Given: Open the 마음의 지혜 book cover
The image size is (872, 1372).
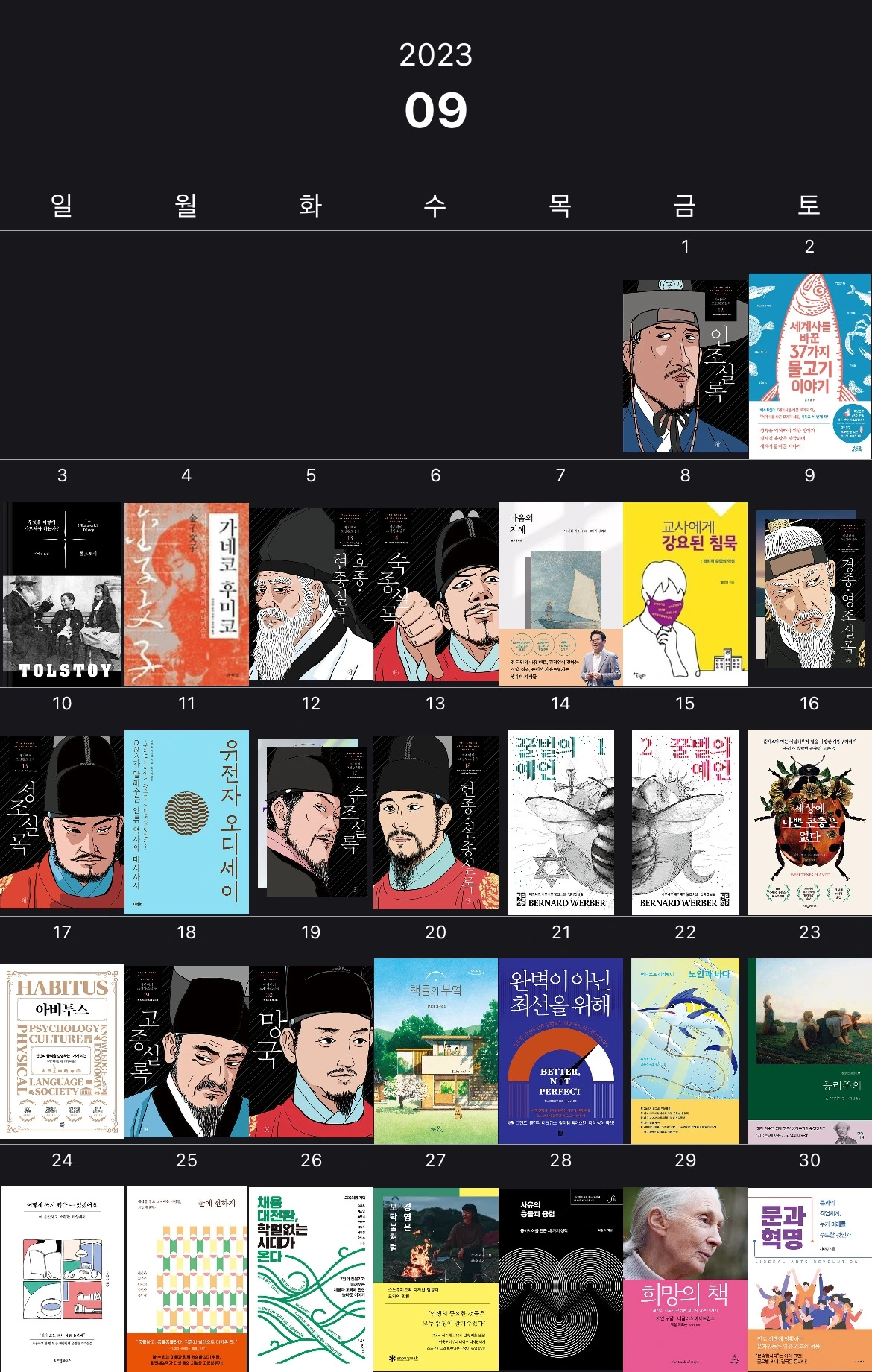Looking at the screenshot, I should pyautogui.click(x=560, y=594).
